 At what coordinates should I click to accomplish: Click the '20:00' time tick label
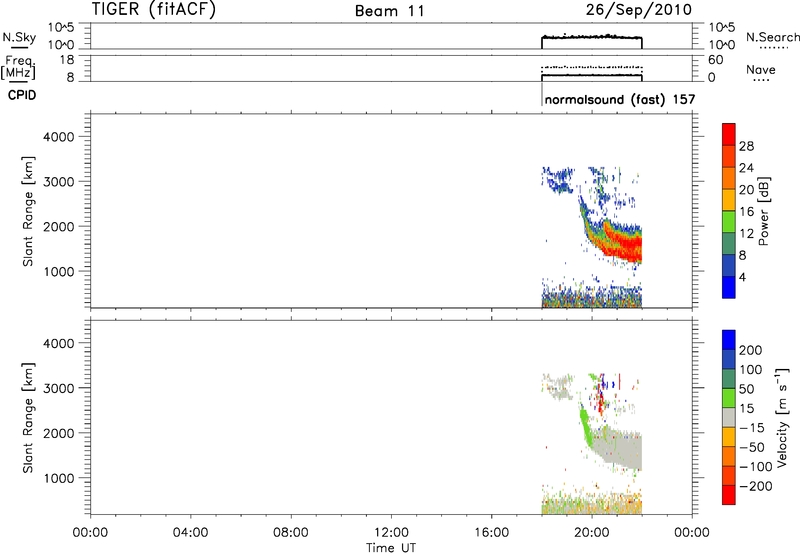click(592, 533)
